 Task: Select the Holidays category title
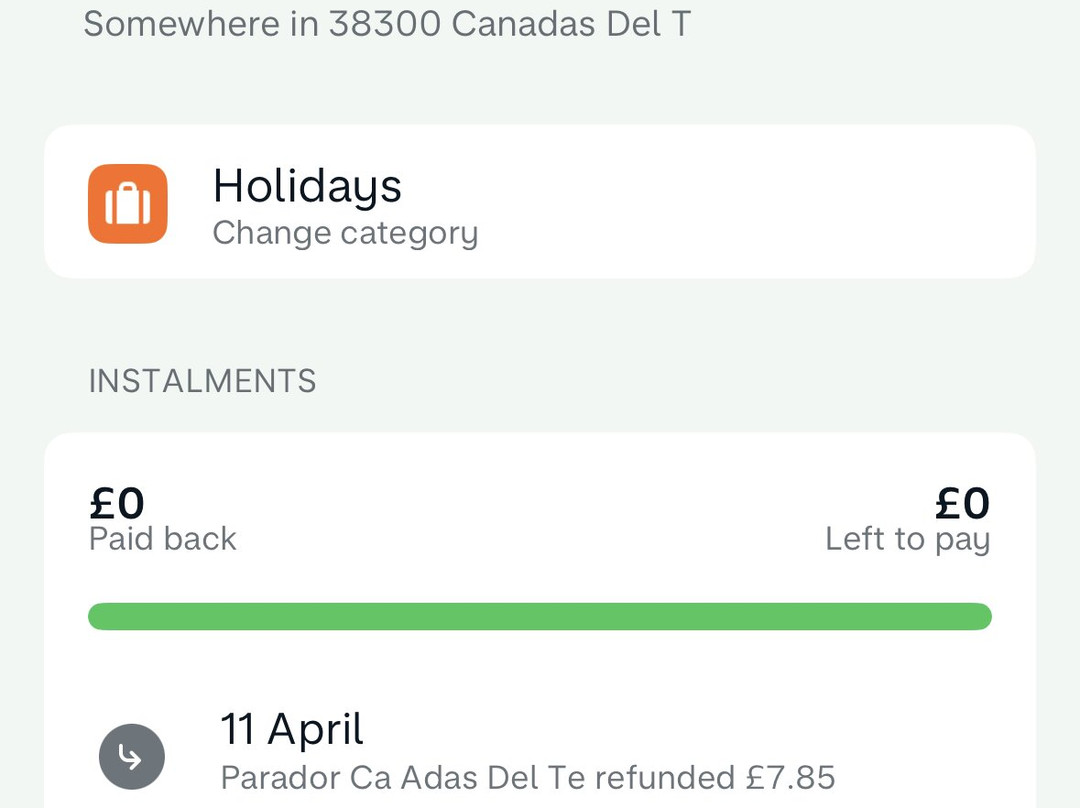307,186
